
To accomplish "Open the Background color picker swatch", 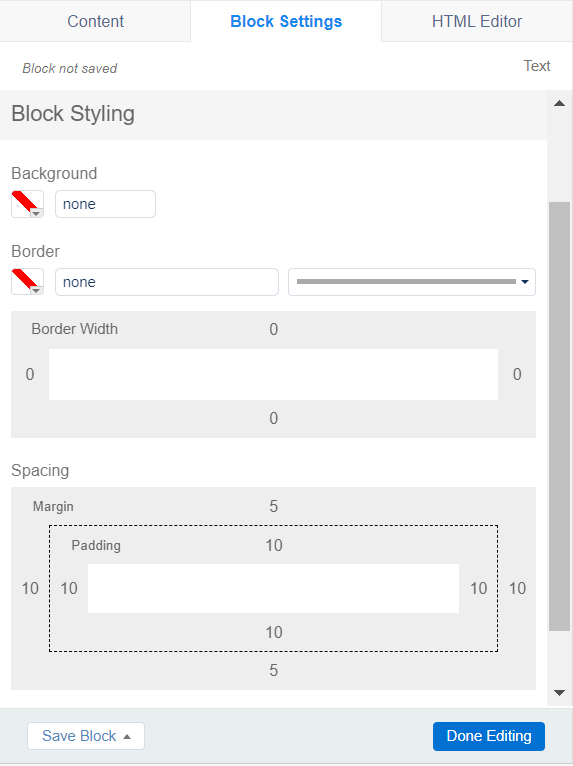I will pos(27,204).
